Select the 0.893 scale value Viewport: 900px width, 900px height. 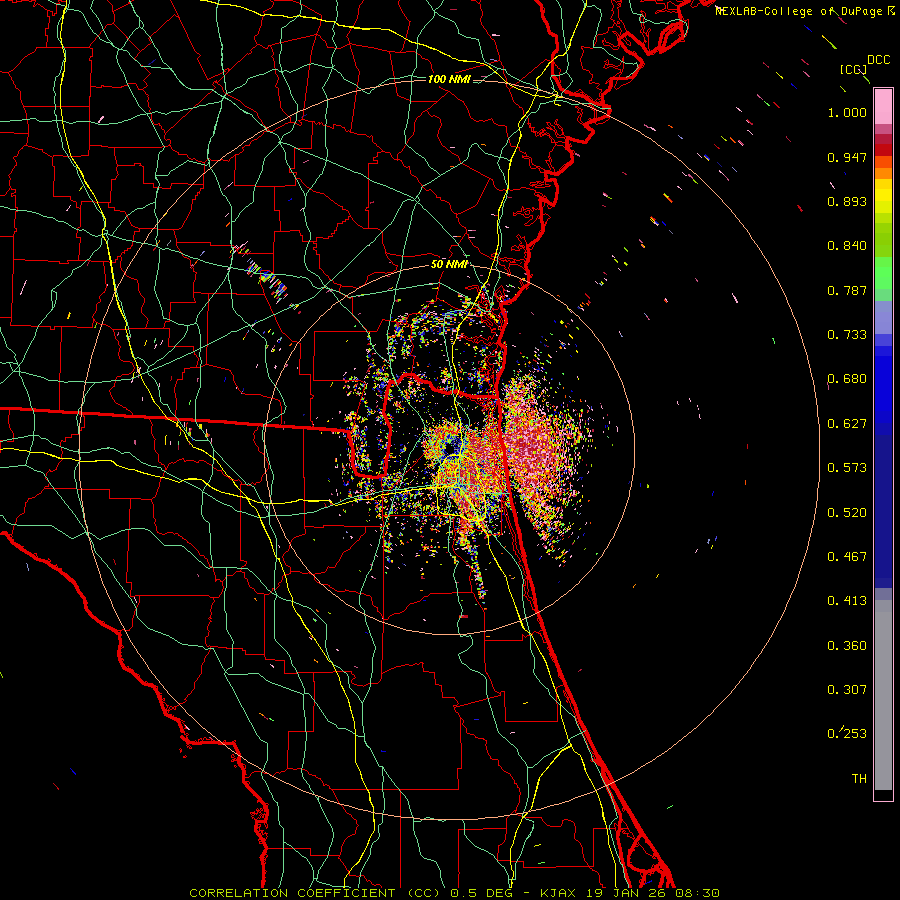tap(847, 201)
